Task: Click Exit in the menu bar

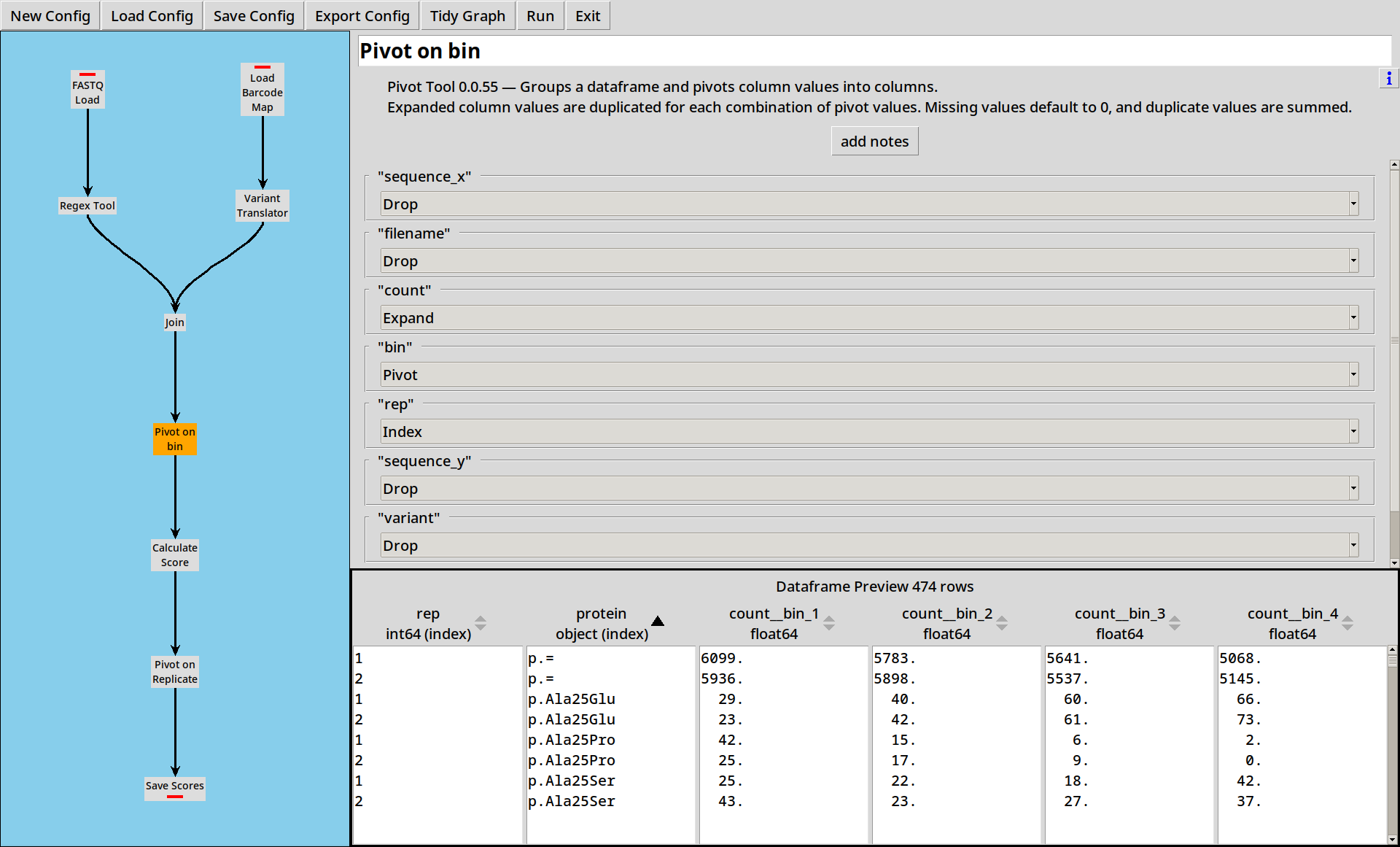Action: point(588,16)
